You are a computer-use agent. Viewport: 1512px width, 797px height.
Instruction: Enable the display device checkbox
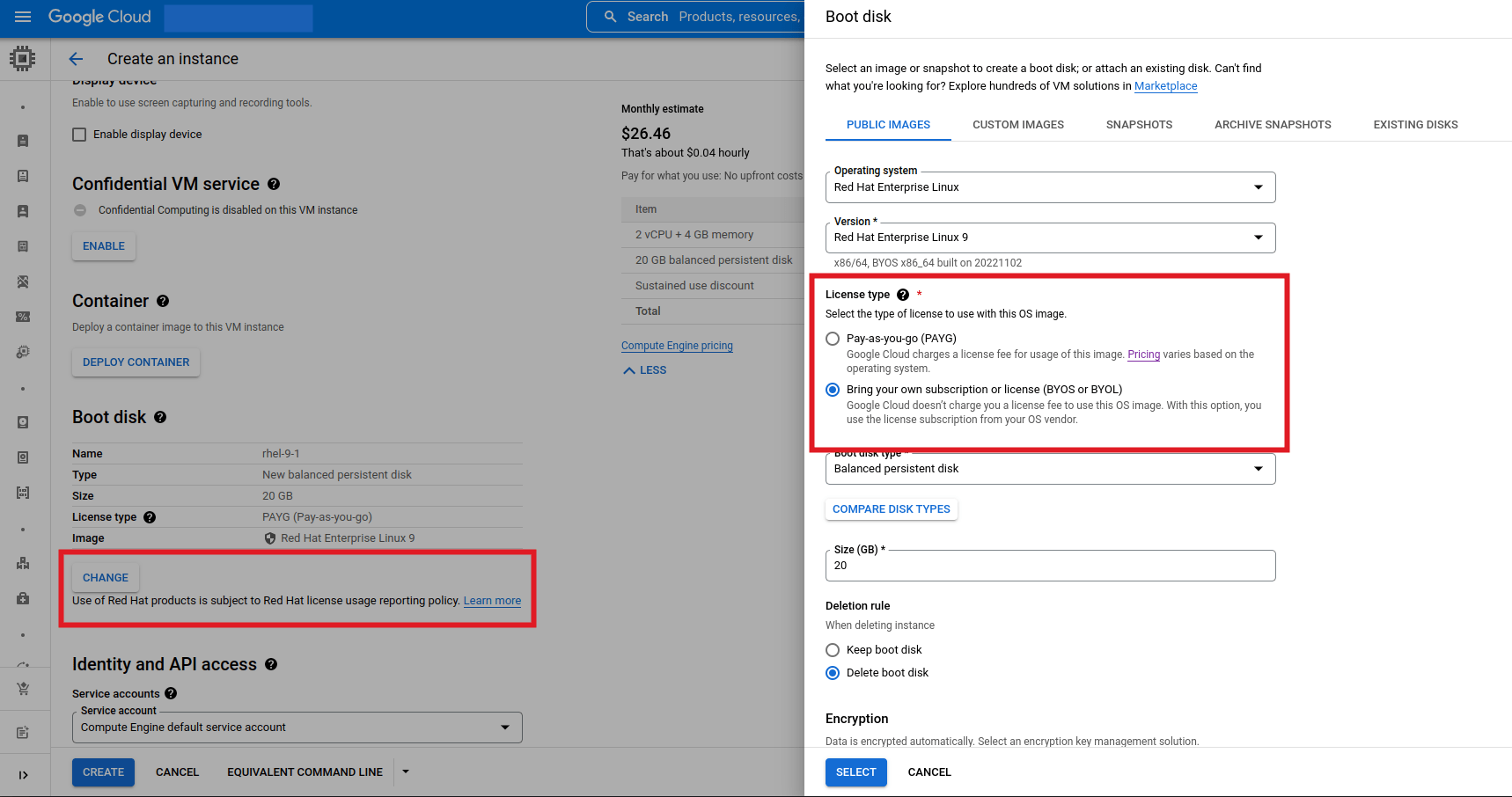(x=79, y=134)
